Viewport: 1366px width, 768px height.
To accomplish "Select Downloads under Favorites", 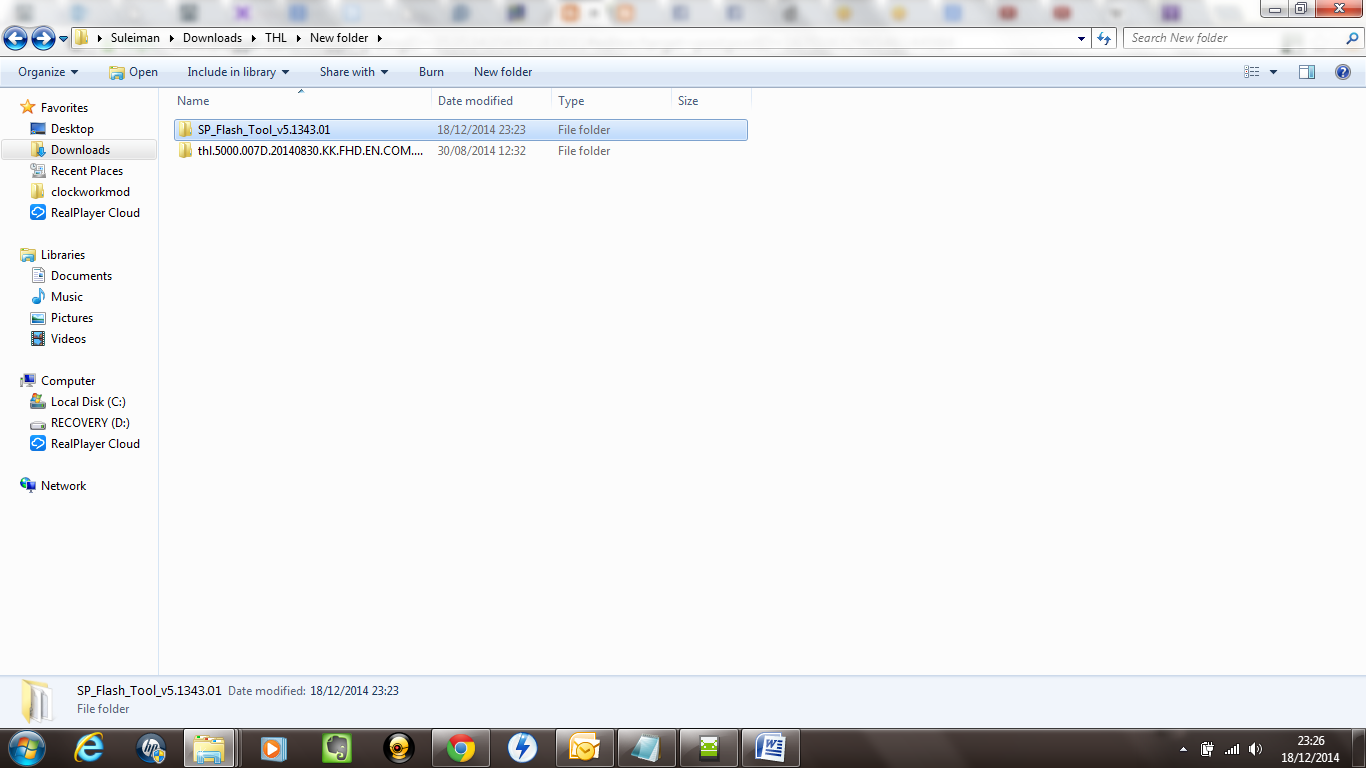I will (80, 150).
